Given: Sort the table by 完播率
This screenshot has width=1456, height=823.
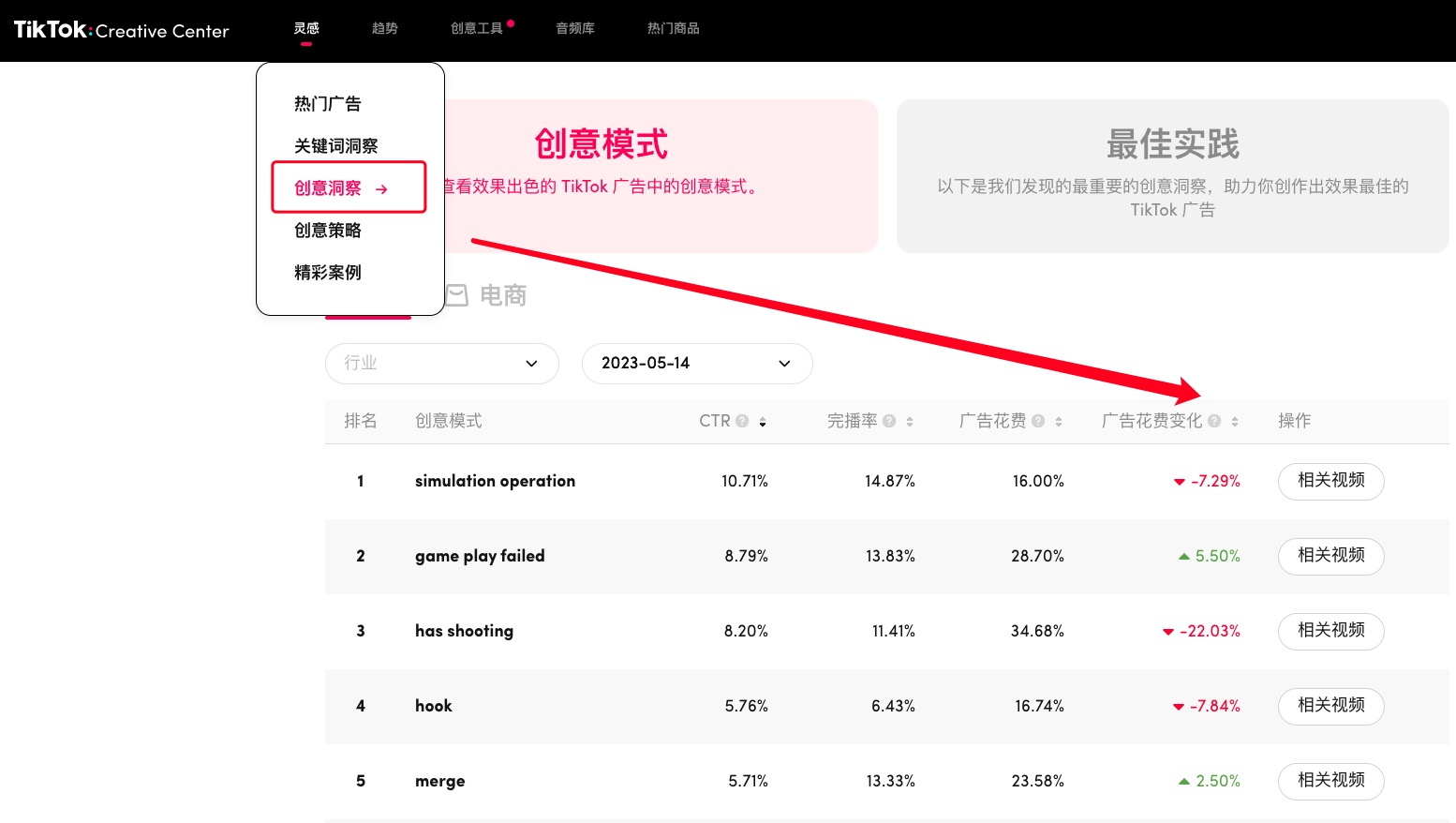Looking at the screenshot, I should click(x=910, y=422).
